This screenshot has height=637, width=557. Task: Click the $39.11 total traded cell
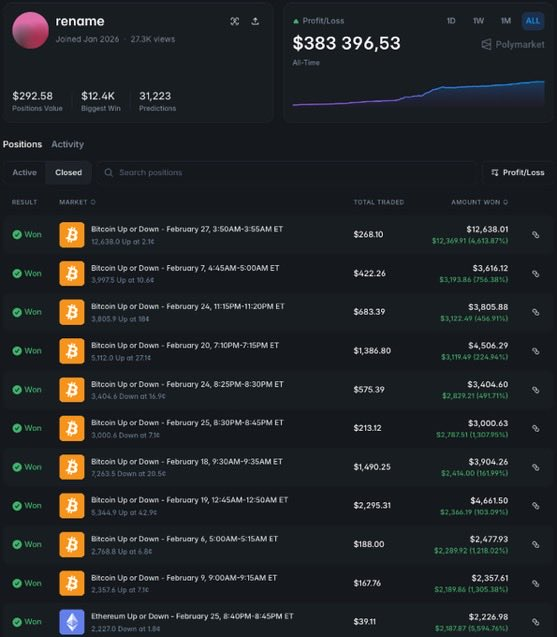364,622
